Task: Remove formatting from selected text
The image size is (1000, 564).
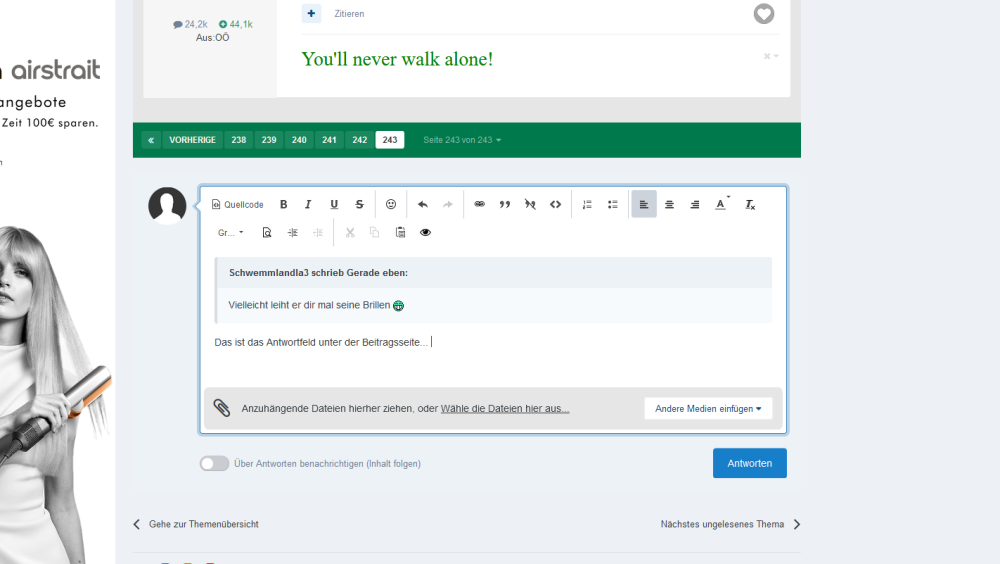Action: click(750, 204)
